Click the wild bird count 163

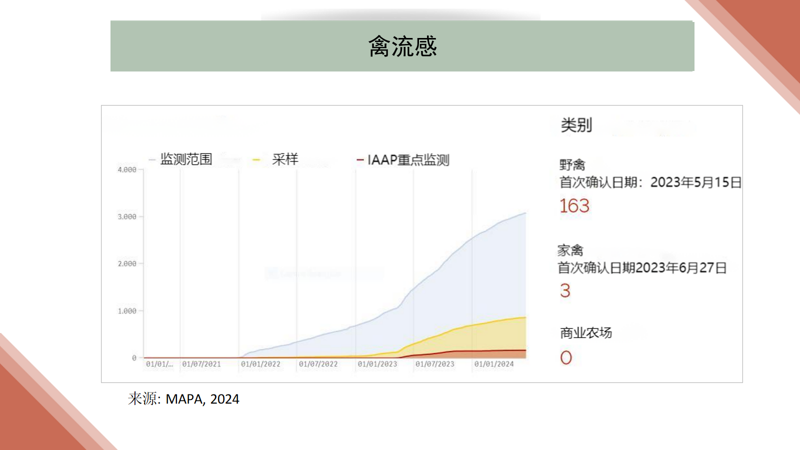point(574,206)
